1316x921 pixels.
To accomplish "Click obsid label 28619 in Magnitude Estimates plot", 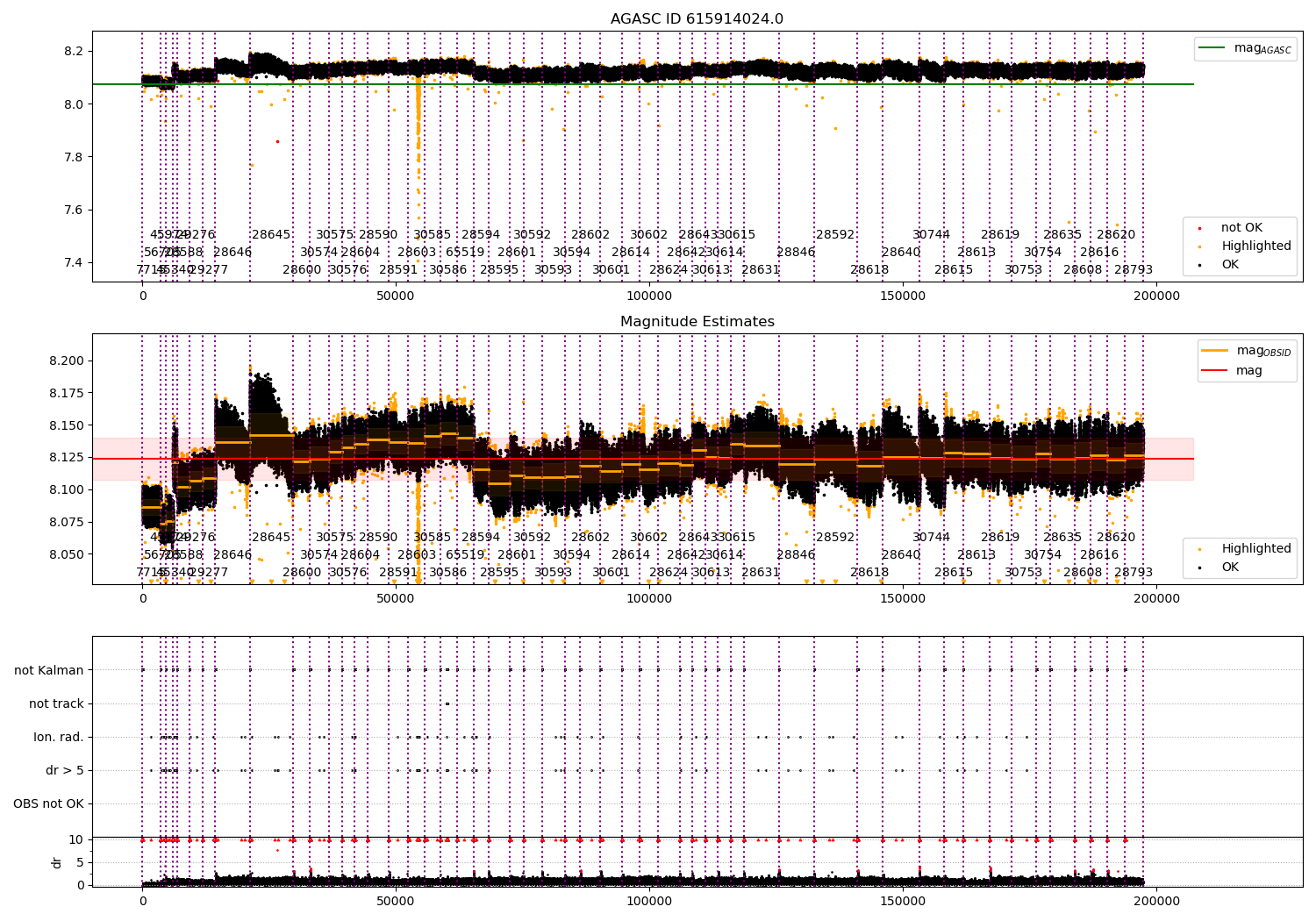I will 1000,538.
